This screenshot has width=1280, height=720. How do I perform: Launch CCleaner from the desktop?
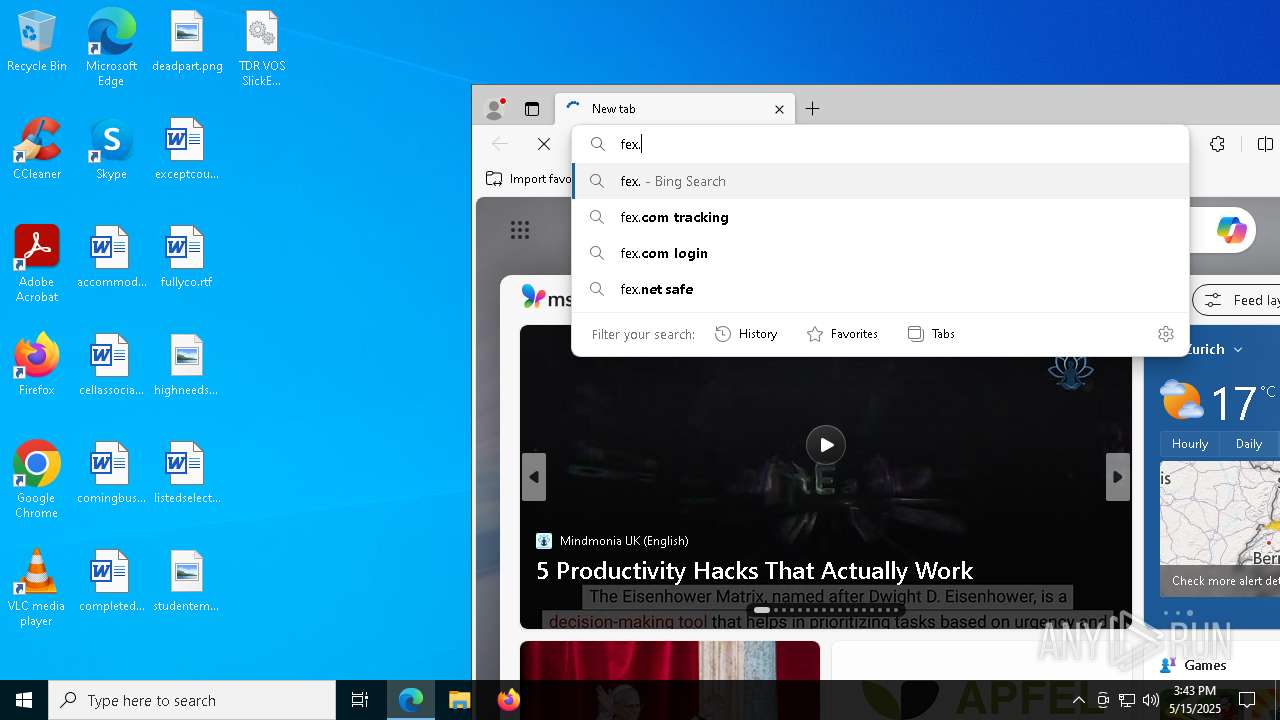point(37,150)
